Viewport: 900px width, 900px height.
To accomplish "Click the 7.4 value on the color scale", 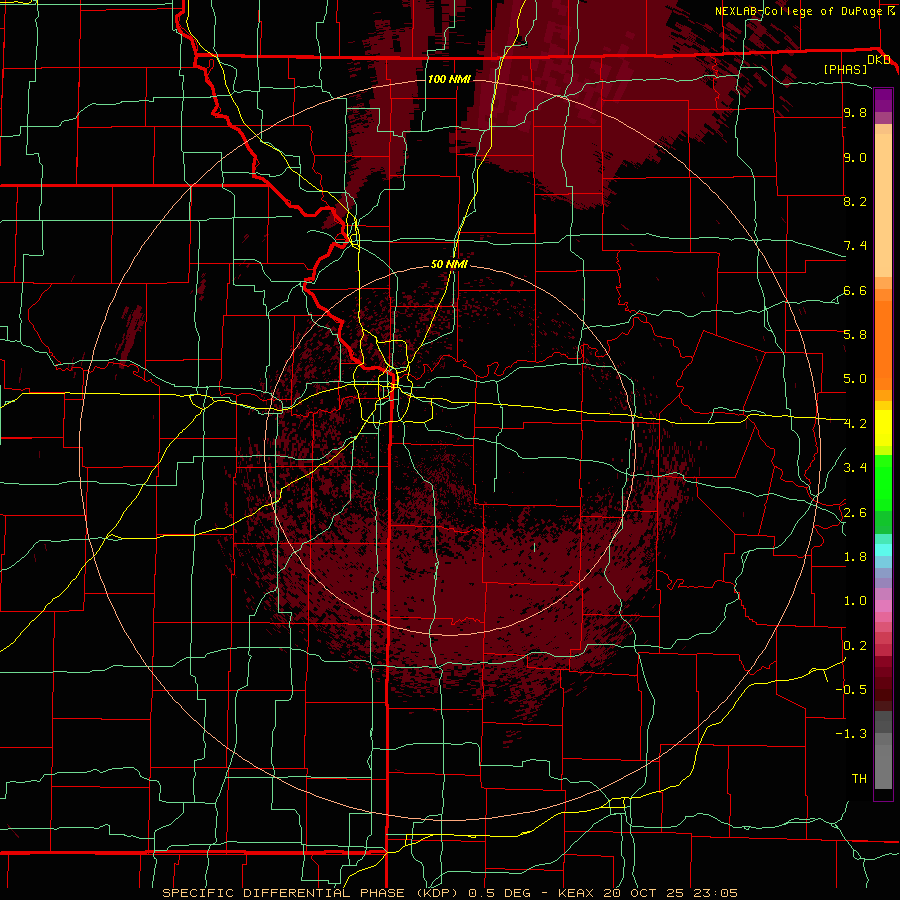I will tap(855, 246).
